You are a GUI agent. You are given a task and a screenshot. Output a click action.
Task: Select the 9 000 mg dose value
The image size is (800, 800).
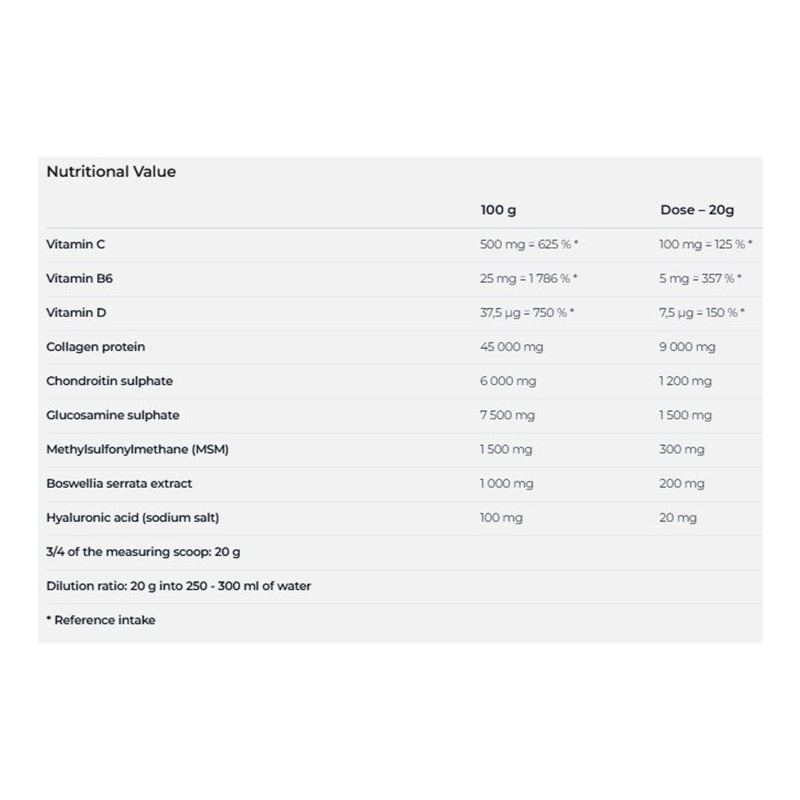687,347
